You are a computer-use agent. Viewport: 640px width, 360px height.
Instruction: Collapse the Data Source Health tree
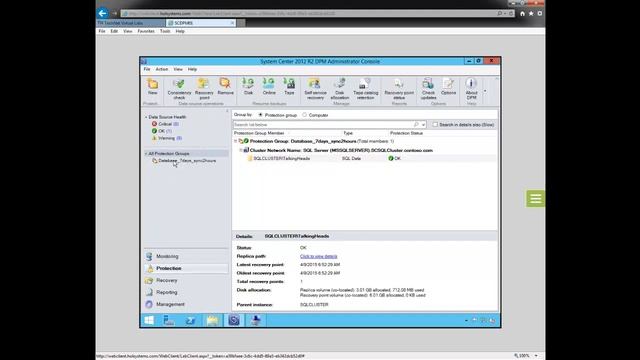(x=146, y=117)
